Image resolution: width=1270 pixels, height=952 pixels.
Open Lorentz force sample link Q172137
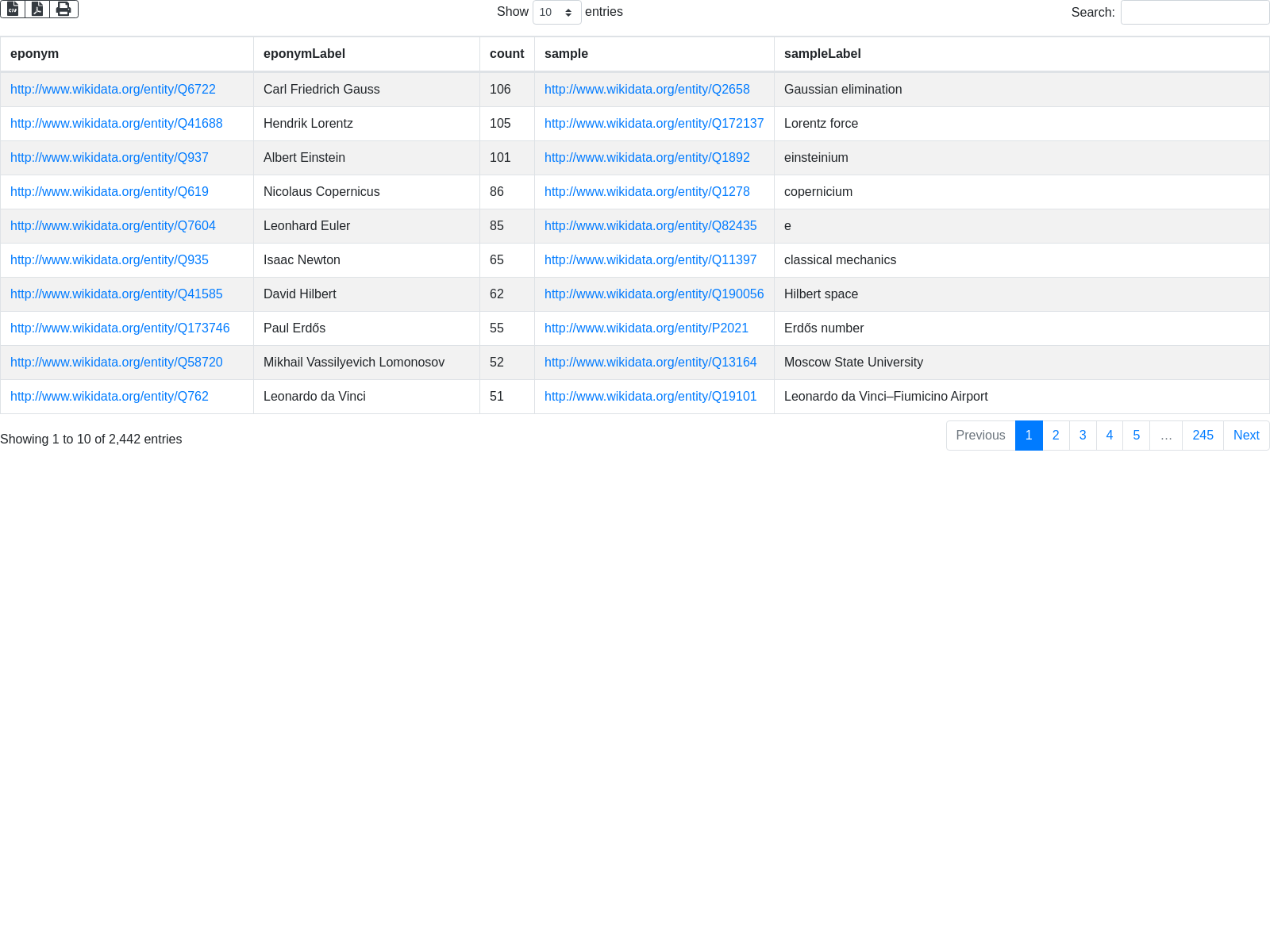point(654,124)
